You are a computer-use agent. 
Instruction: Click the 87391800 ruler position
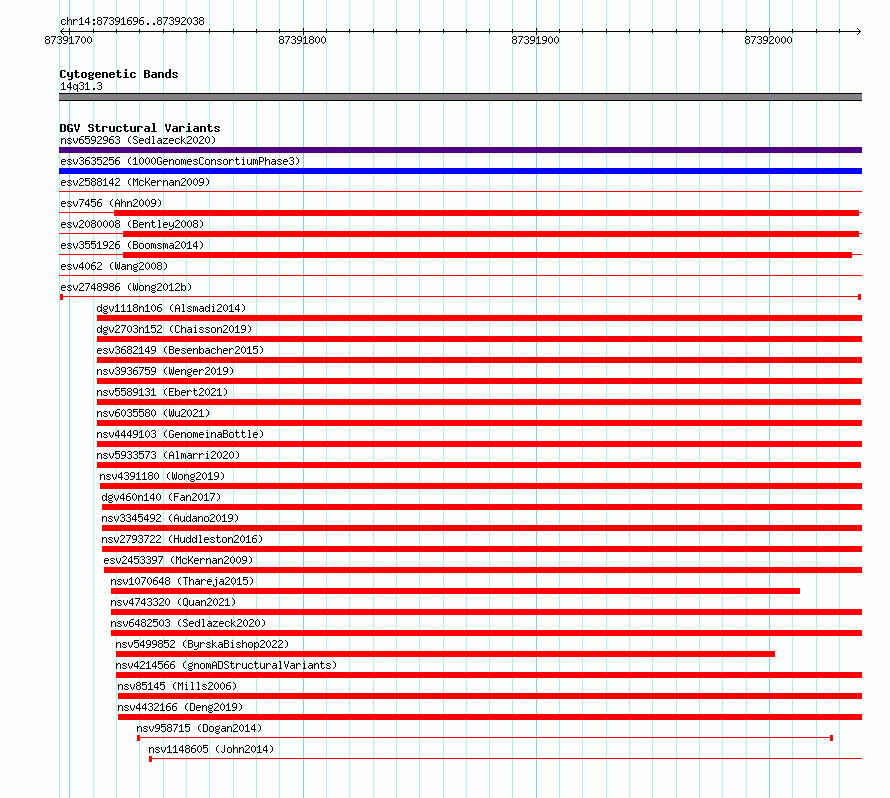[x=303, y=40]
